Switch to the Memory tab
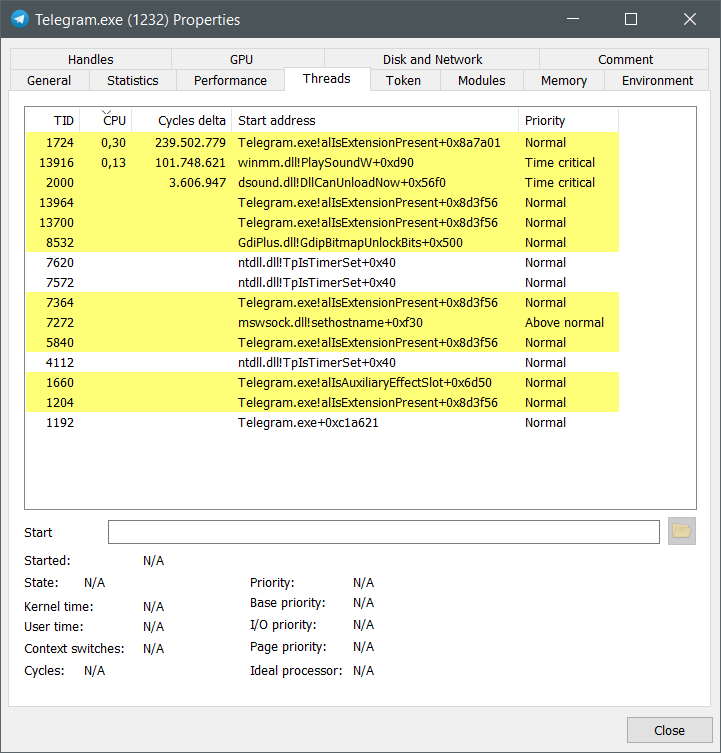Screen dimensions: 721x753 tap(564, 81)
